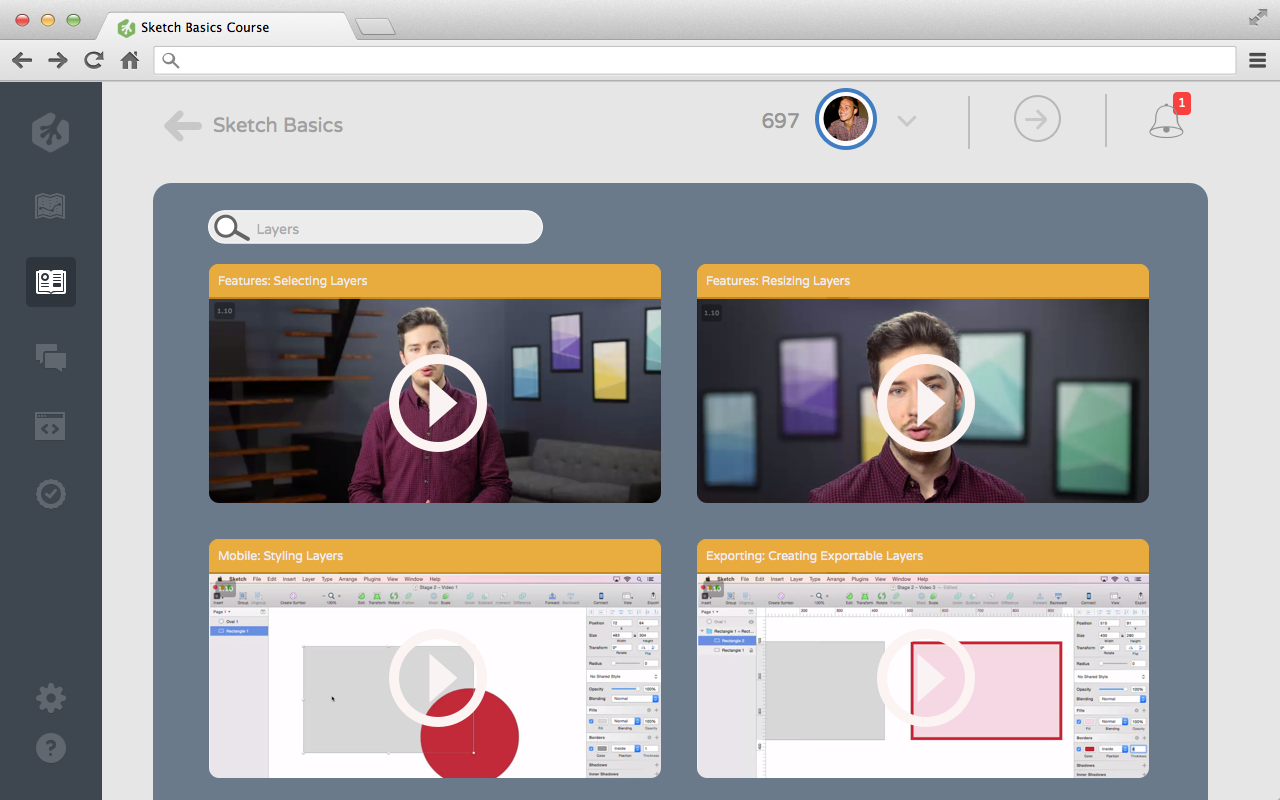Click the browser back button

tap(22, 60)
